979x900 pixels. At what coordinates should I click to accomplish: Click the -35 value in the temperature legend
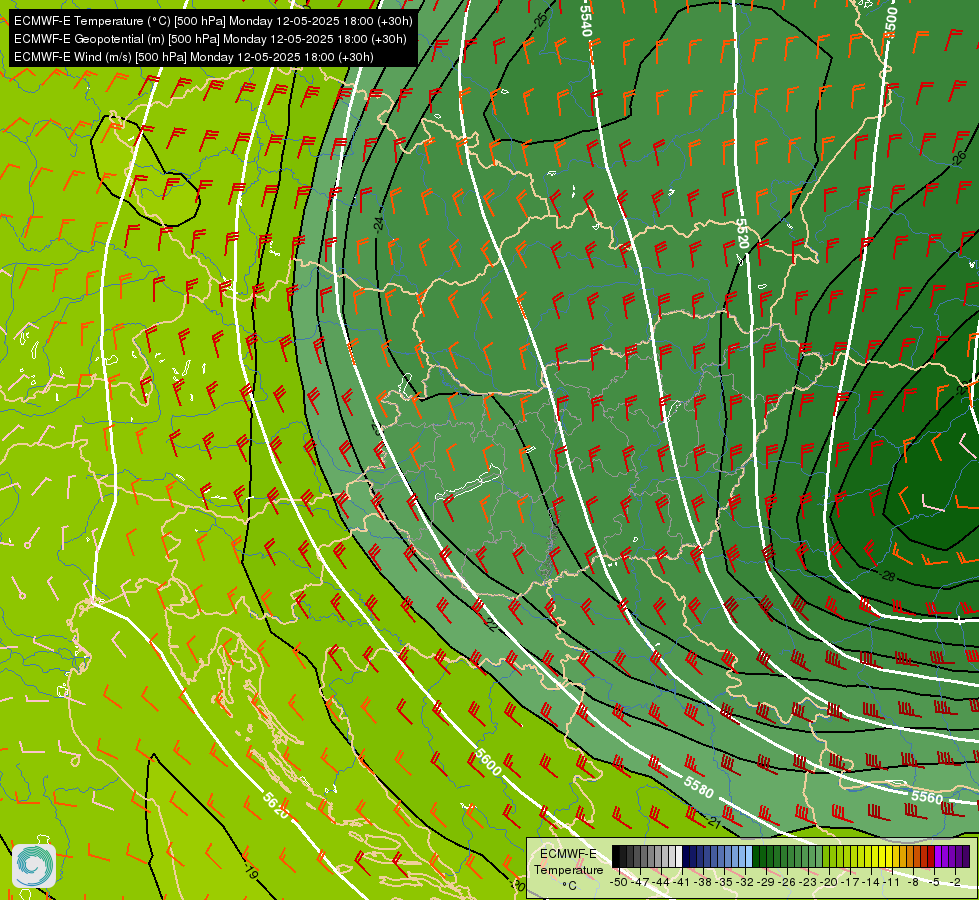tap(725, 882)
